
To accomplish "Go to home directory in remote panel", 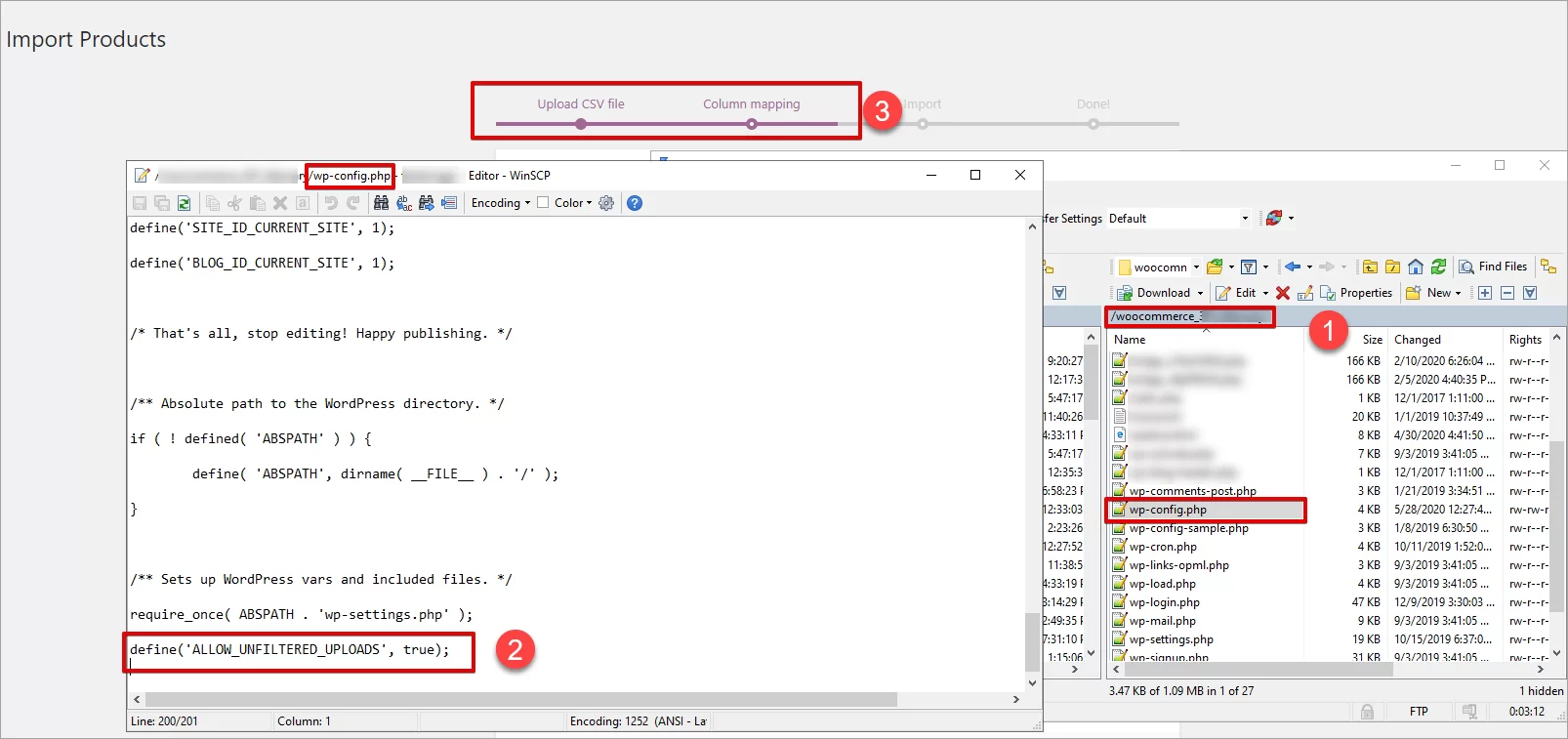I will tap(1416, 267).
